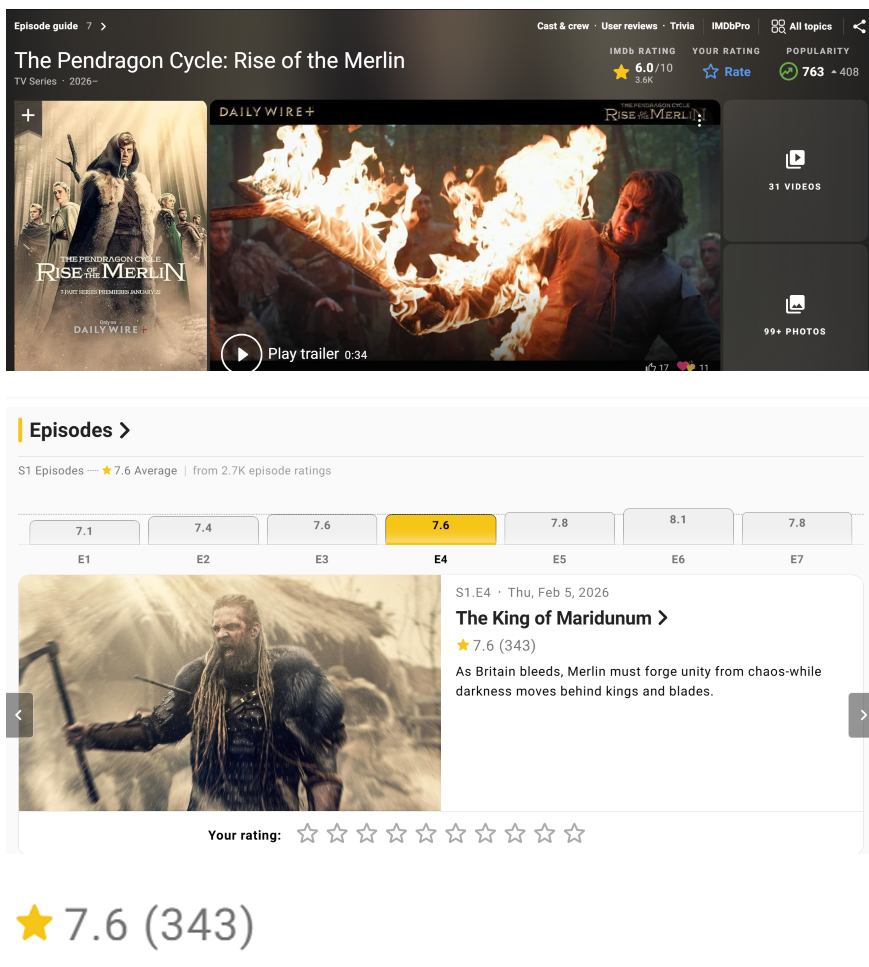Rate episode 6 stars
The height and width of the screenshot is (967, 869).
[x=455, y=834]
